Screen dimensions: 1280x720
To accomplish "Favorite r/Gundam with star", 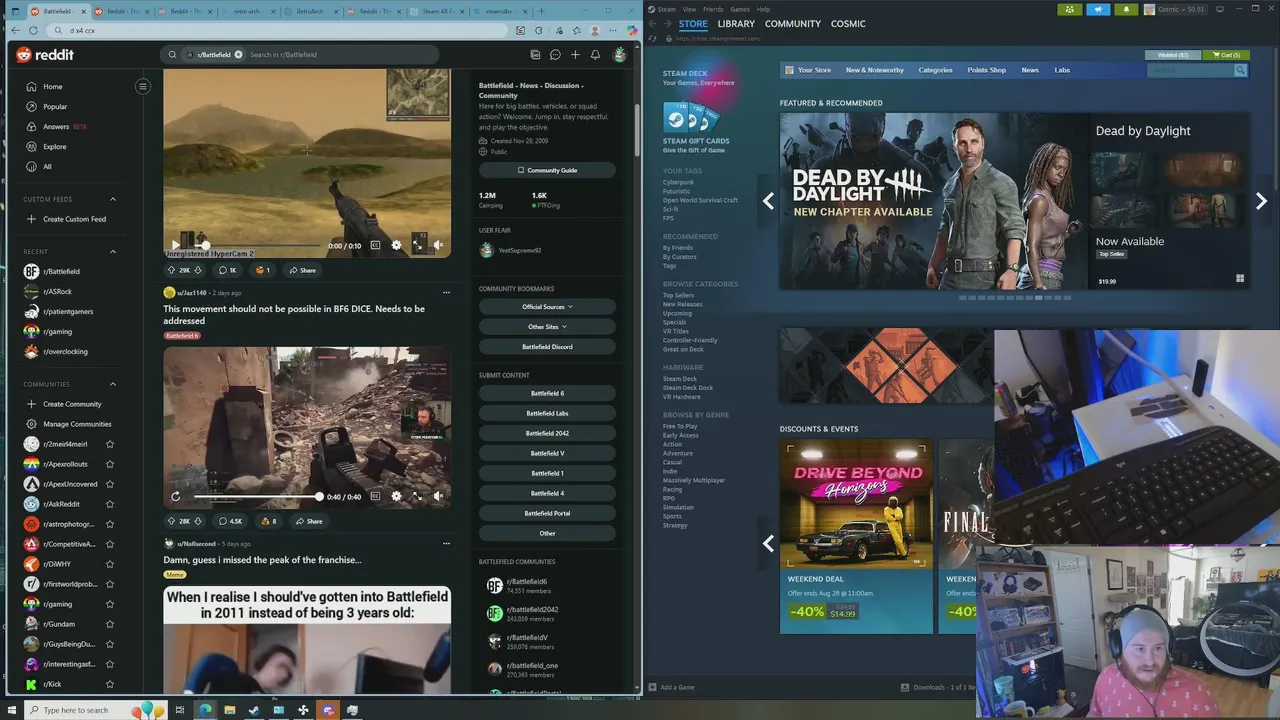I will coord(110,624).
